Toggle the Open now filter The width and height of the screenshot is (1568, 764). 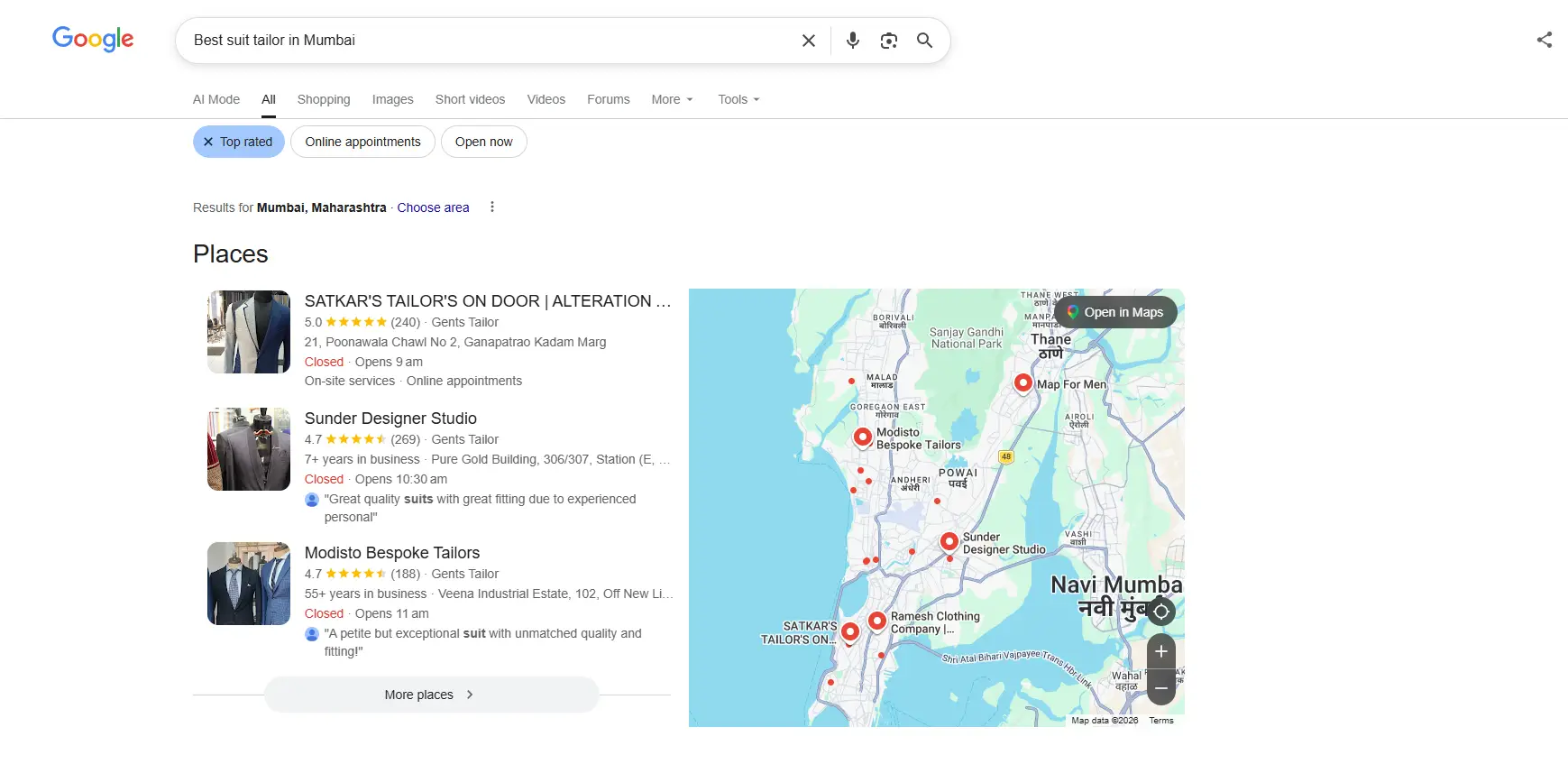483,143
